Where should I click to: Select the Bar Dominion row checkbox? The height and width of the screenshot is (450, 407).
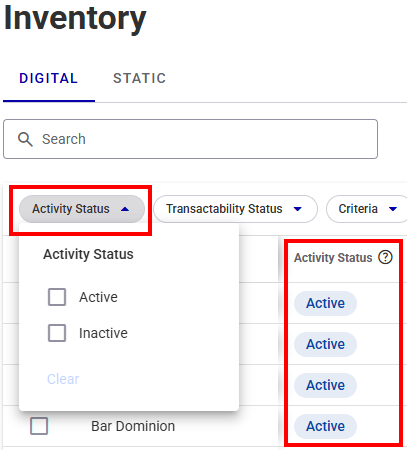coord(39,426)
